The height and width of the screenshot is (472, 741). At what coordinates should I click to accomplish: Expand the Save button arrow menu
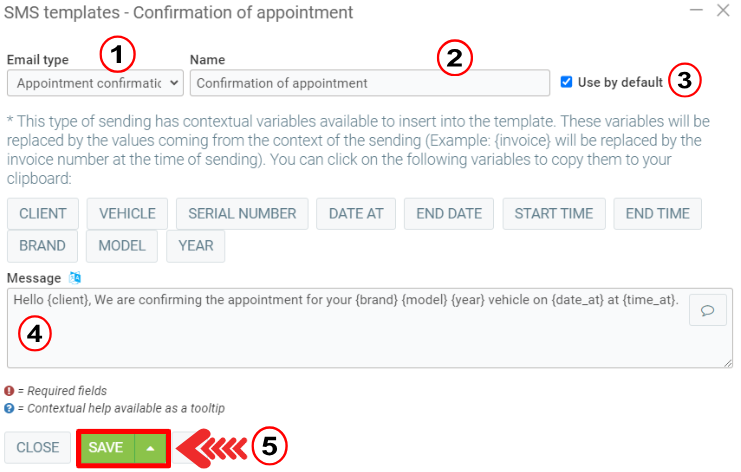[150, 448]
